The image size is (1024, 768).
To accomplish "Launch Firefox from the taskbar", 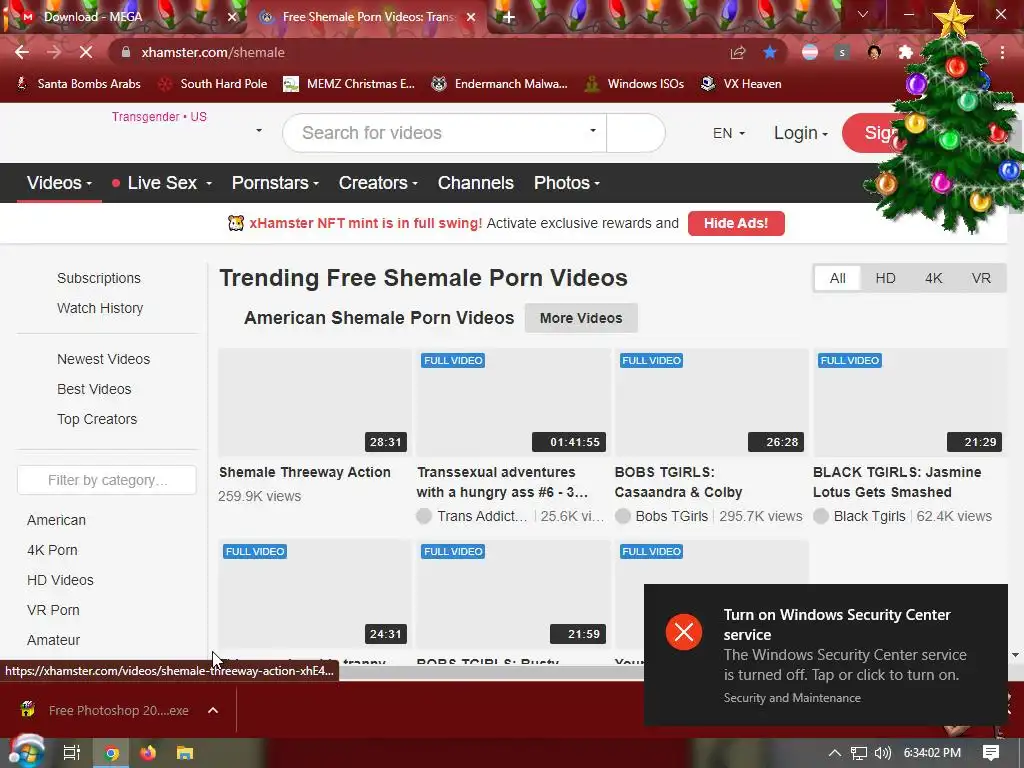I will [148, 753].
